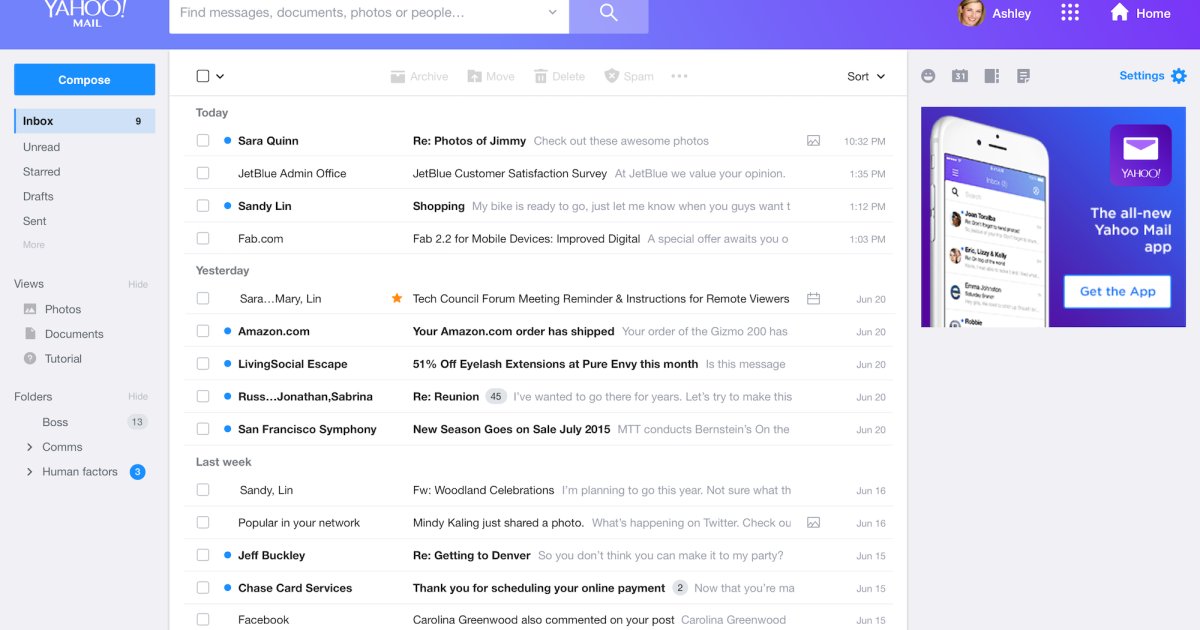Click the unread dot on Amazon.com email
Screen dimensions: 1200x630
[228, 331]
